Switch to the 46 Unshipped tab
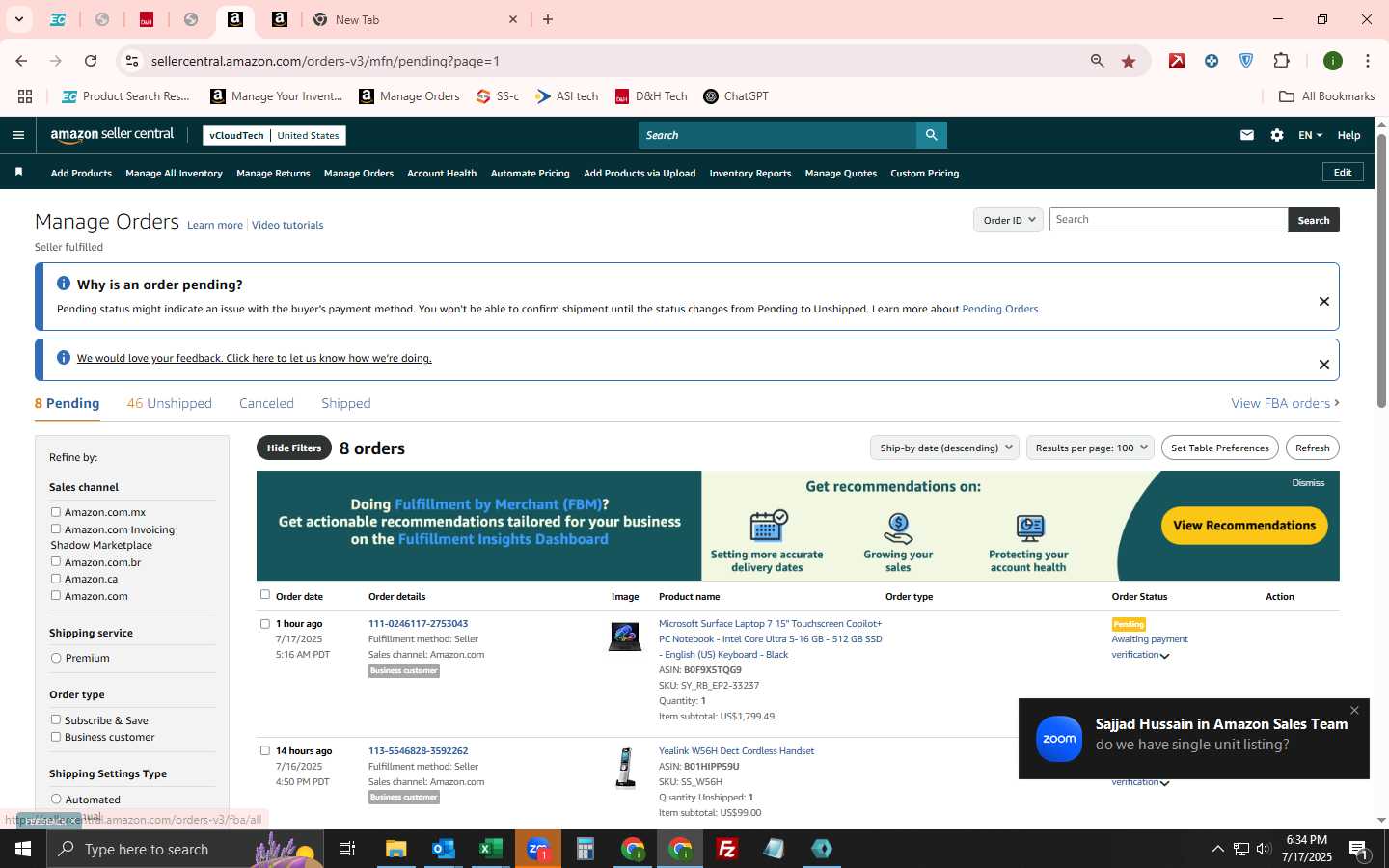This screenshot has height=868, width=1389. coord(169,403)
